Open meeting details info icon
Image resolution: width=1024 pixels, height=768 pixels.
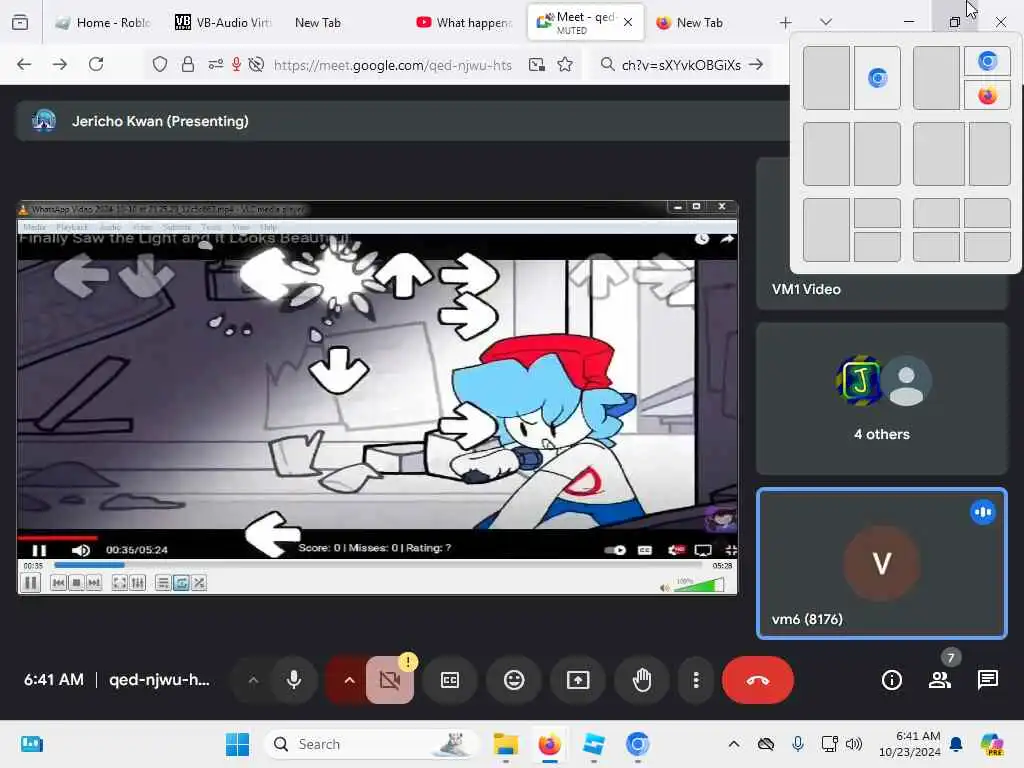pyautogui.click(x=891, y=680)
